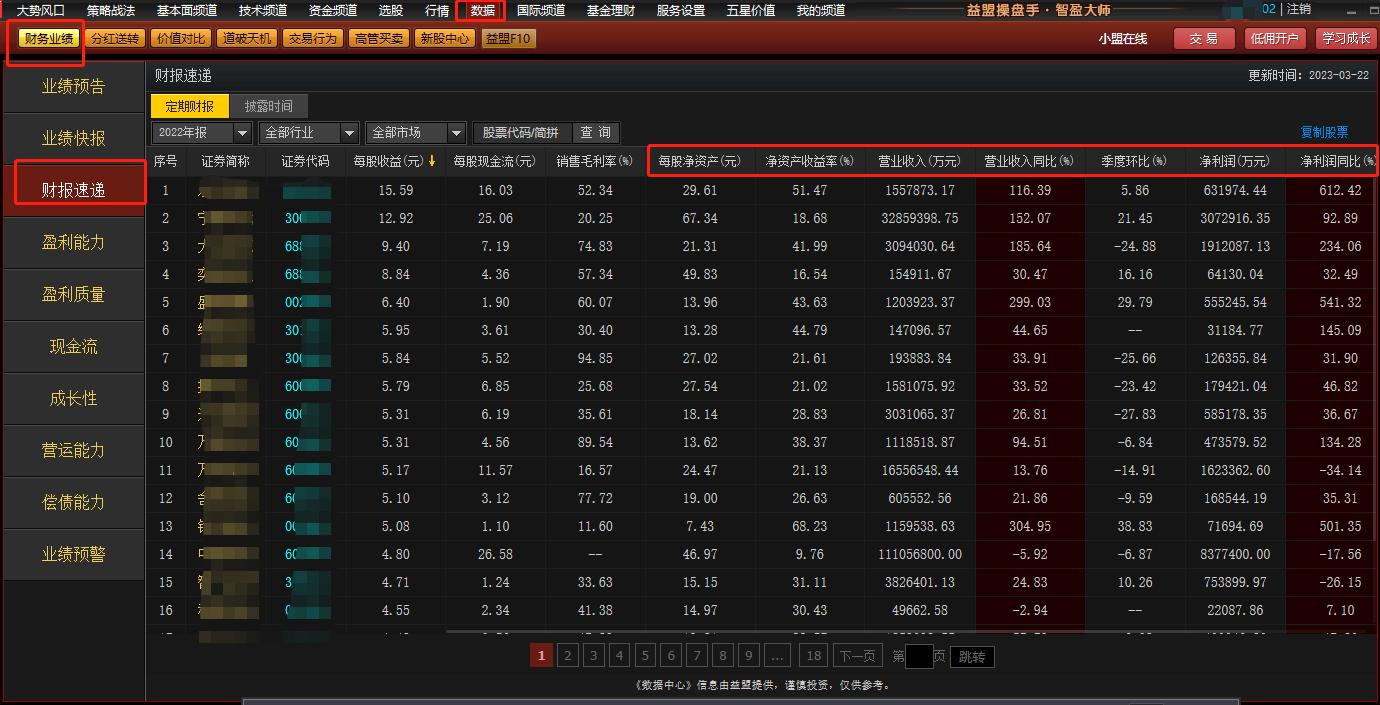View 高管买卖 executive trading data

point(380,37)
